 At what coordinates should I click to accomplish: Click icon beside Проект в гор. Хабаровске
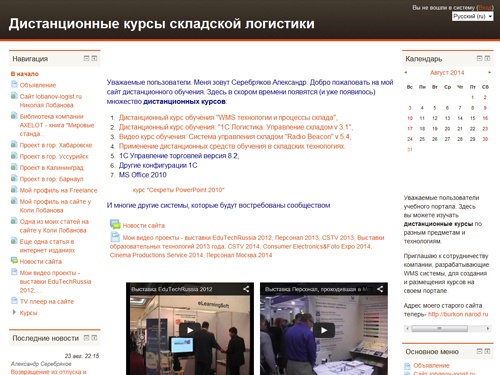coord(14,144)
